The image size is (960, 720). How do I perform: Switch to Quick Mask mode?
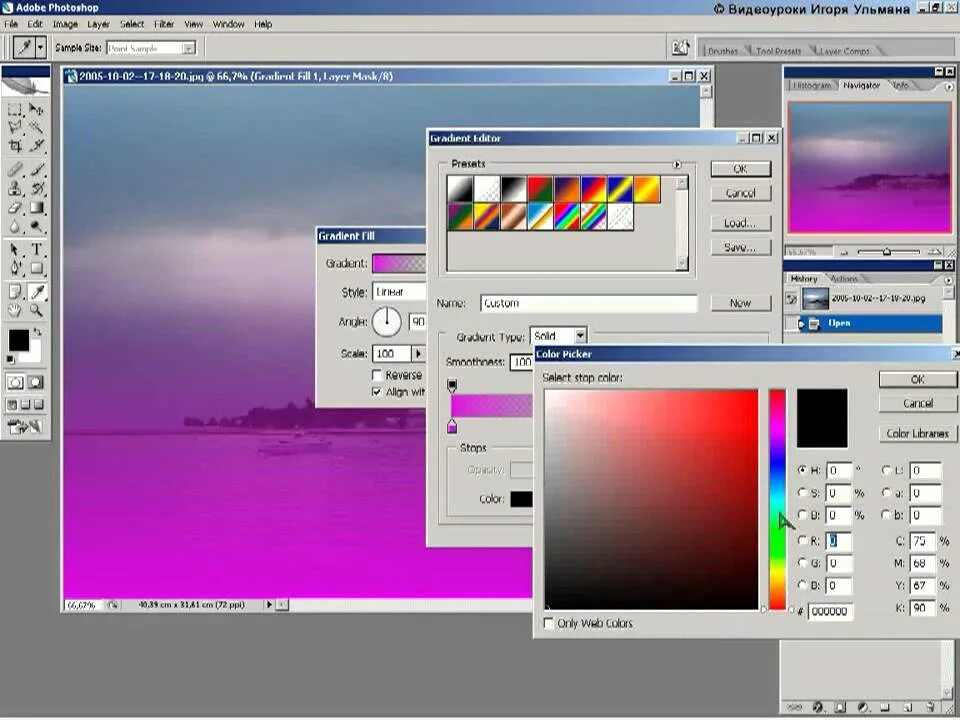tap(36, 383)
